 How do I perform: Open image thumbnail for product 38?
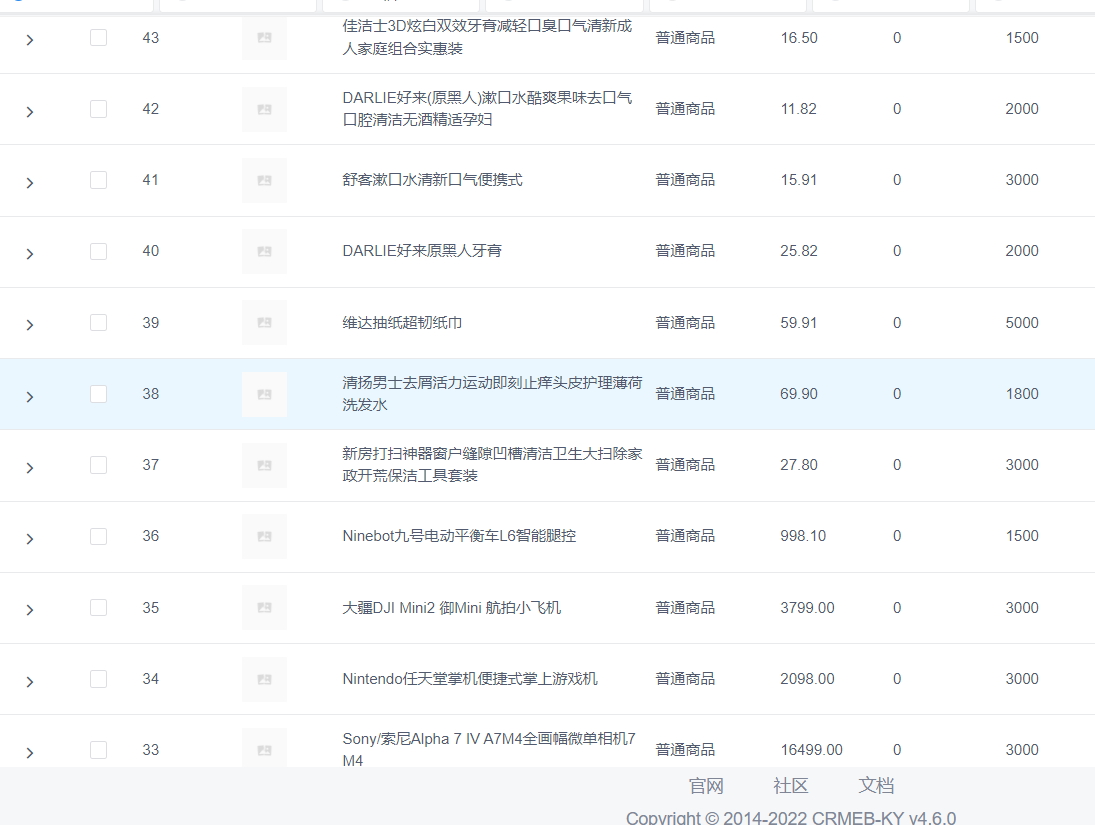pyautogui.click(x=264, y=394)
